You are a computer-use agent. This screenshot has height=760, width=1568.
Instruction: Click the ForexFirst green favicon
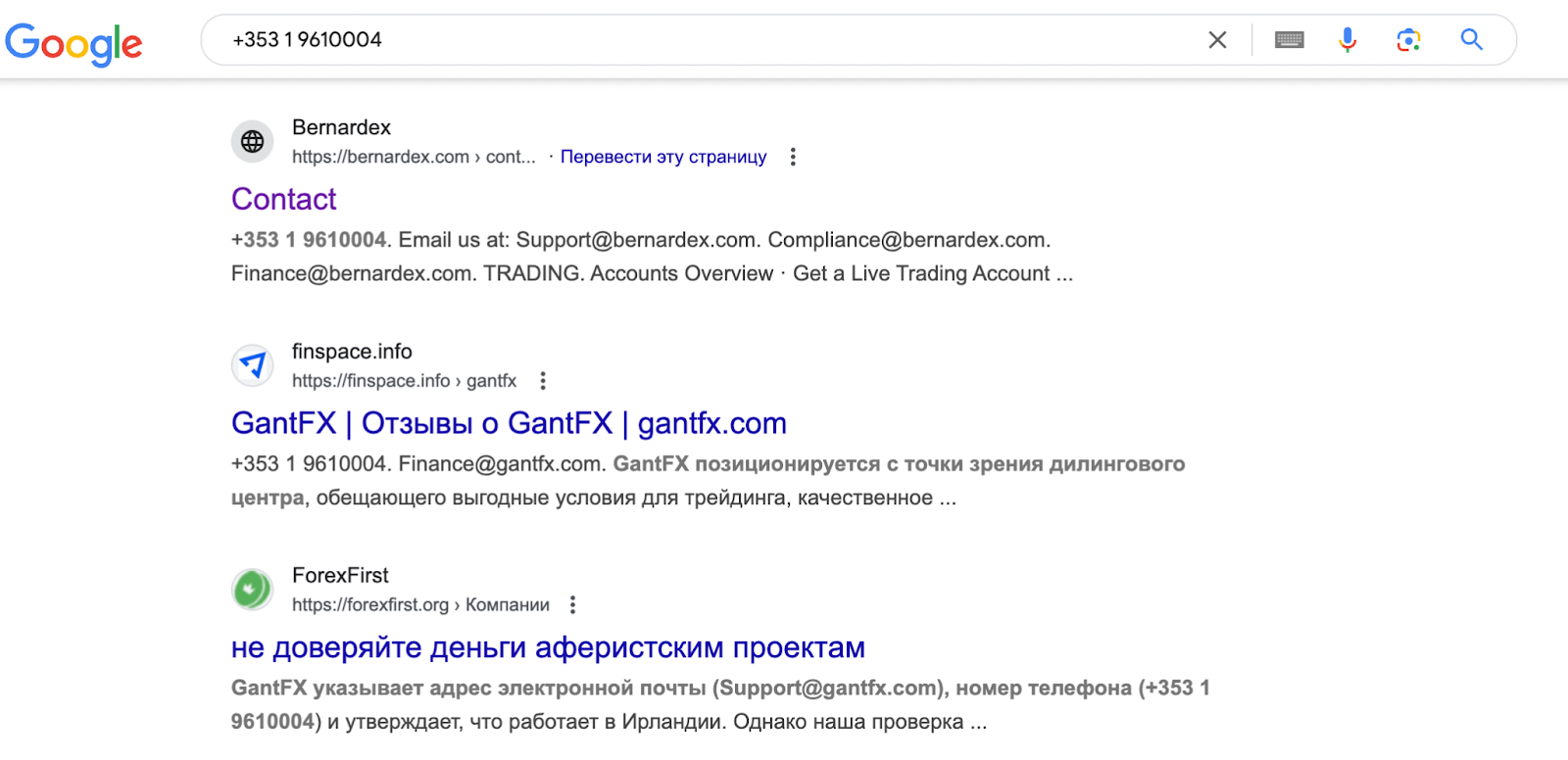[x=253, y=591]
